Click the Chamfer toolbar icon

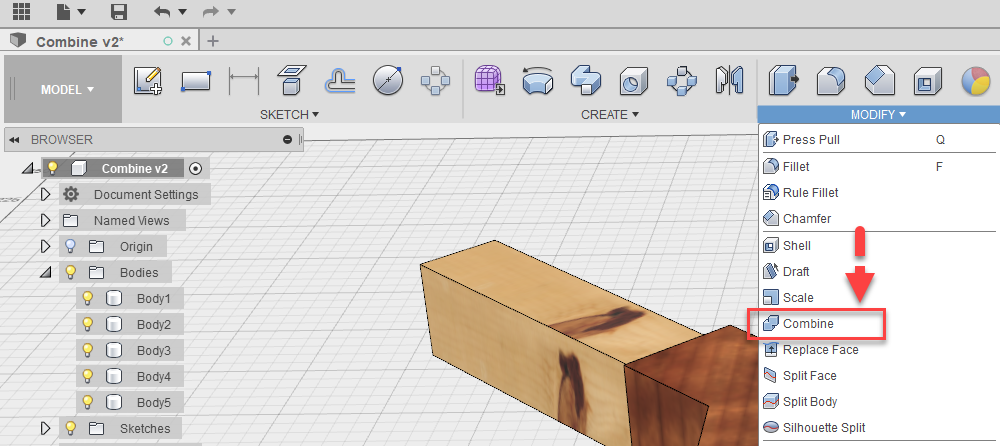(879, 82)
